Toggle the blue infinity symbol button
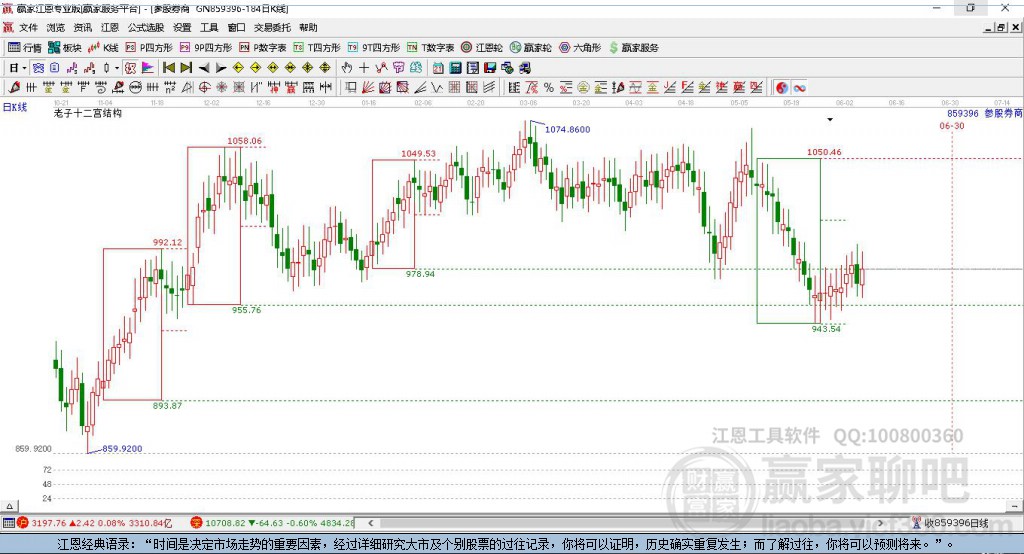 click(799, 88)
